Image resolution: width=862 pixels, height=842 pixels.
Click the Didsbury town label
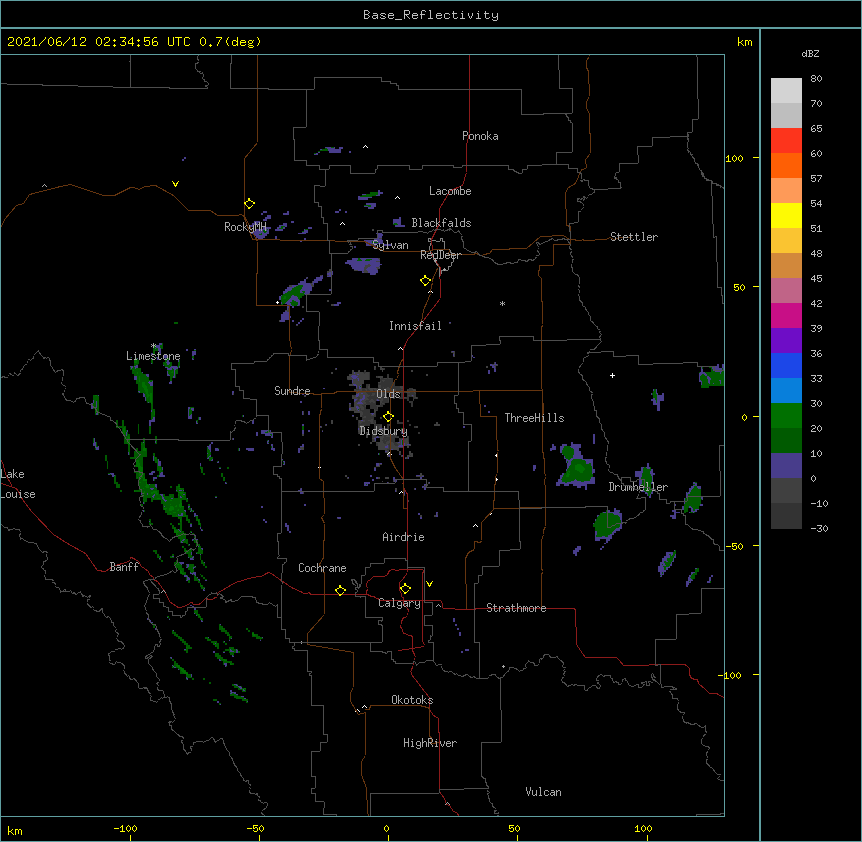pyautogui.click(x=383, y=431)
